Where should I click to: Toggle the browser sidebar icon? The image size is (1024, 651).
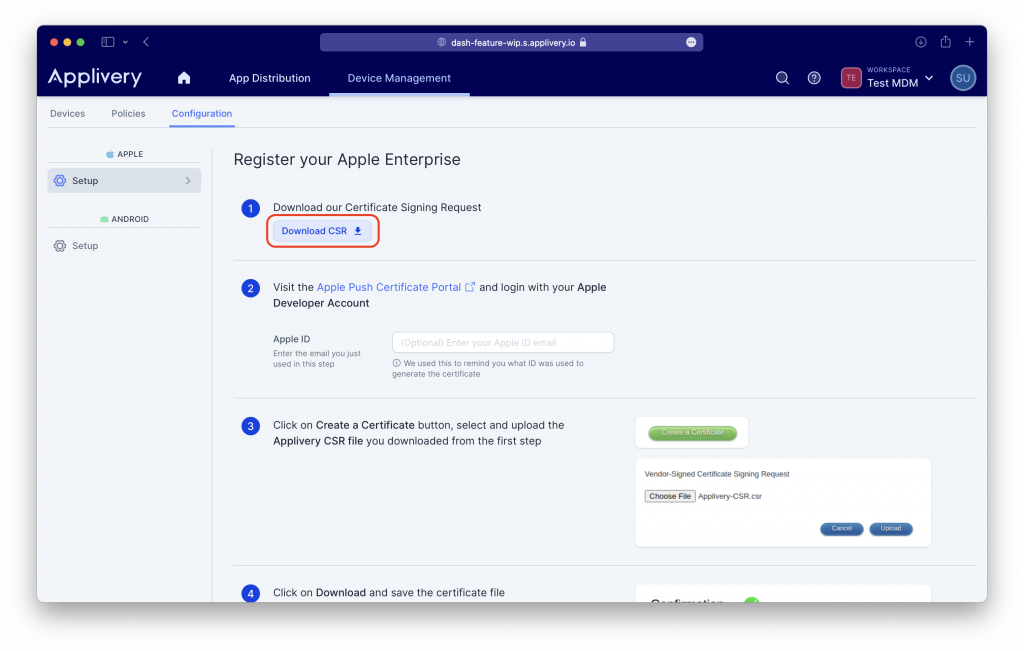tap(108, 42)
